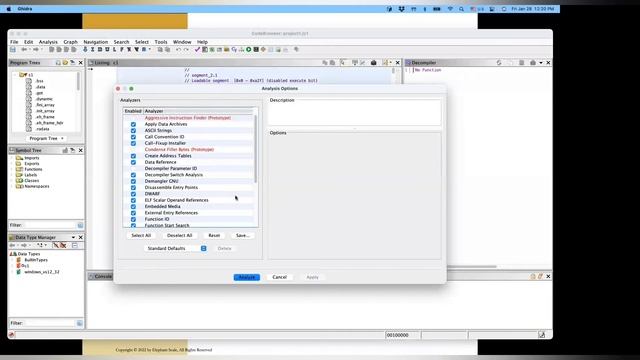
Task: Uncheck the Disassemble Entry Points analyzer
Action: (x=133, y=188)
